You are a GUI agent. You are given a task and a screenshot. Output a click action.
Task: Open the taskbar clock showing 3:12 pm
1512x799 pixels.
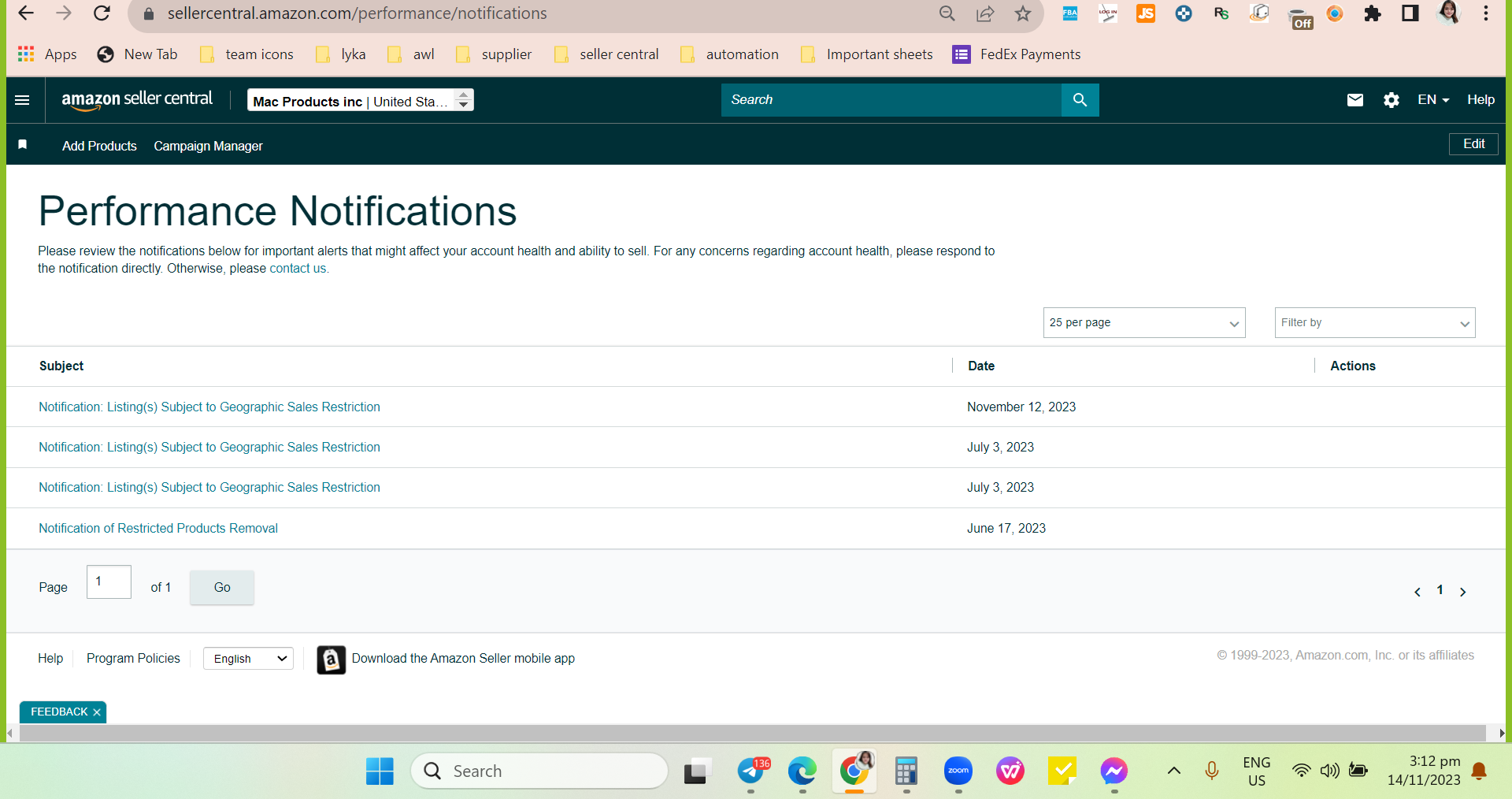(x=1424, y=771)
